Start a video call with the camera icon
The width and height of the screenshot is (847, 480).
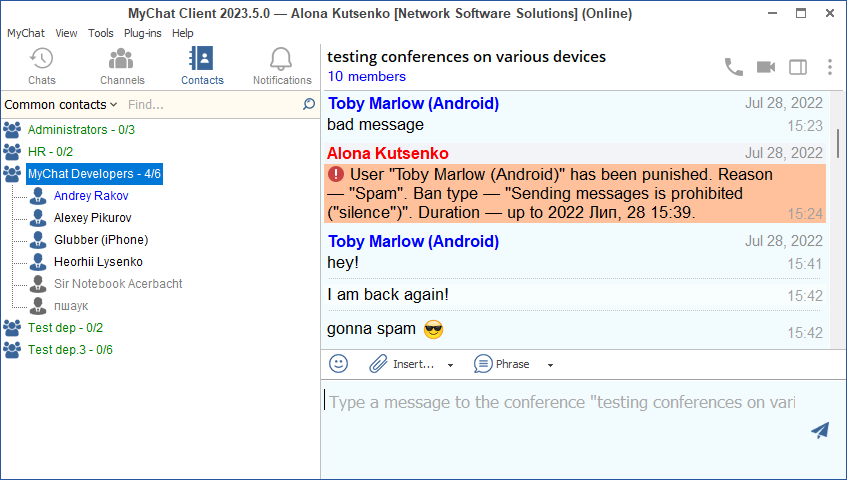coord(766,67)
